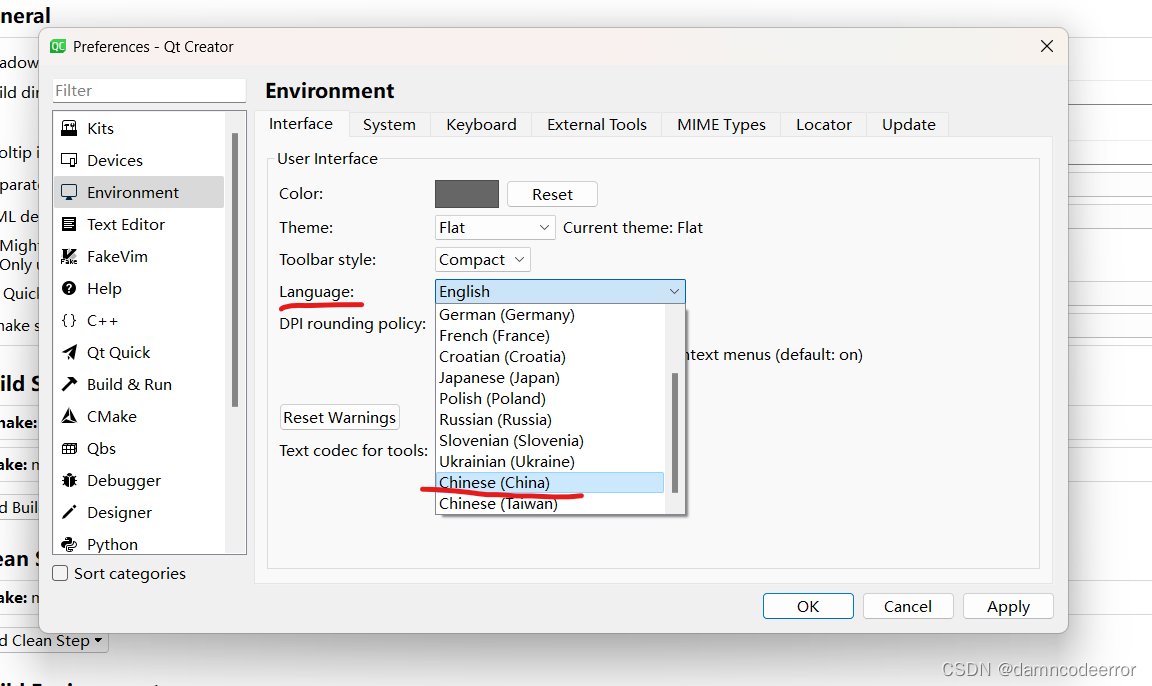
Task: Click the Reset color button
Action: click(x=552, y=195)
